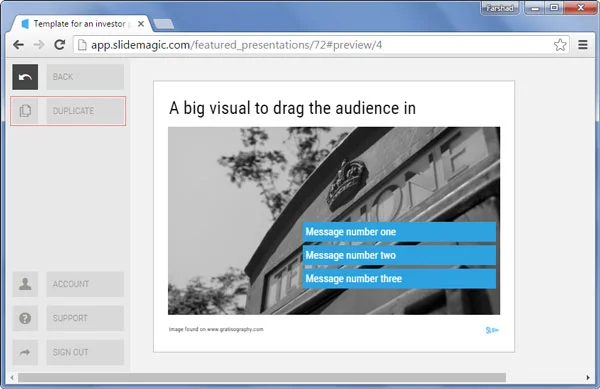The height and width of the screenshot is (389, 600).
Task: Open the ACCOUNT button
Action: coord(85,284)
